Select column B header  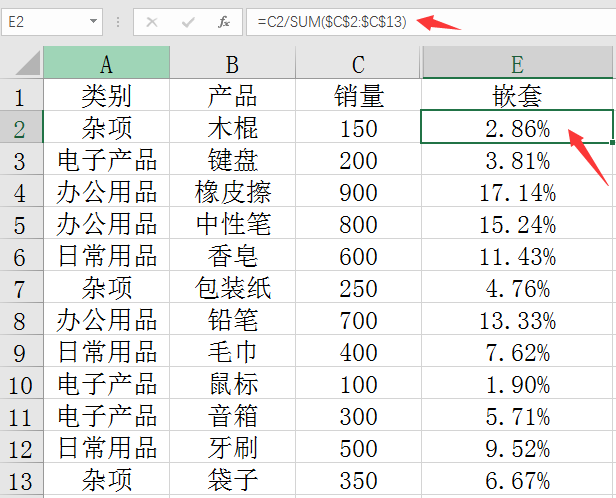pyautogui.click(x=232, y=64)
